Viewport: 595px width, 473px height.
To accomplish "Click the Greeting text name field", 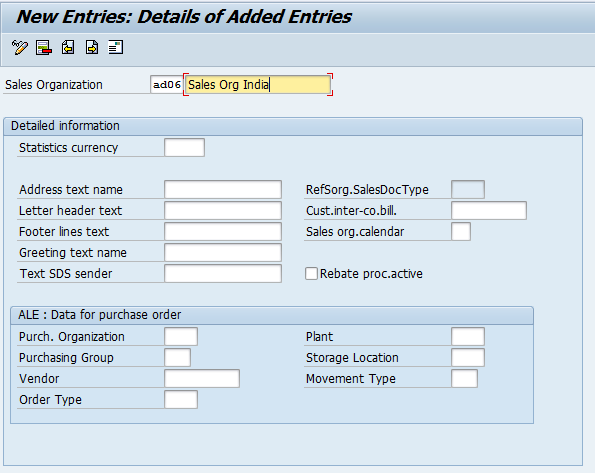I will 223,252.
